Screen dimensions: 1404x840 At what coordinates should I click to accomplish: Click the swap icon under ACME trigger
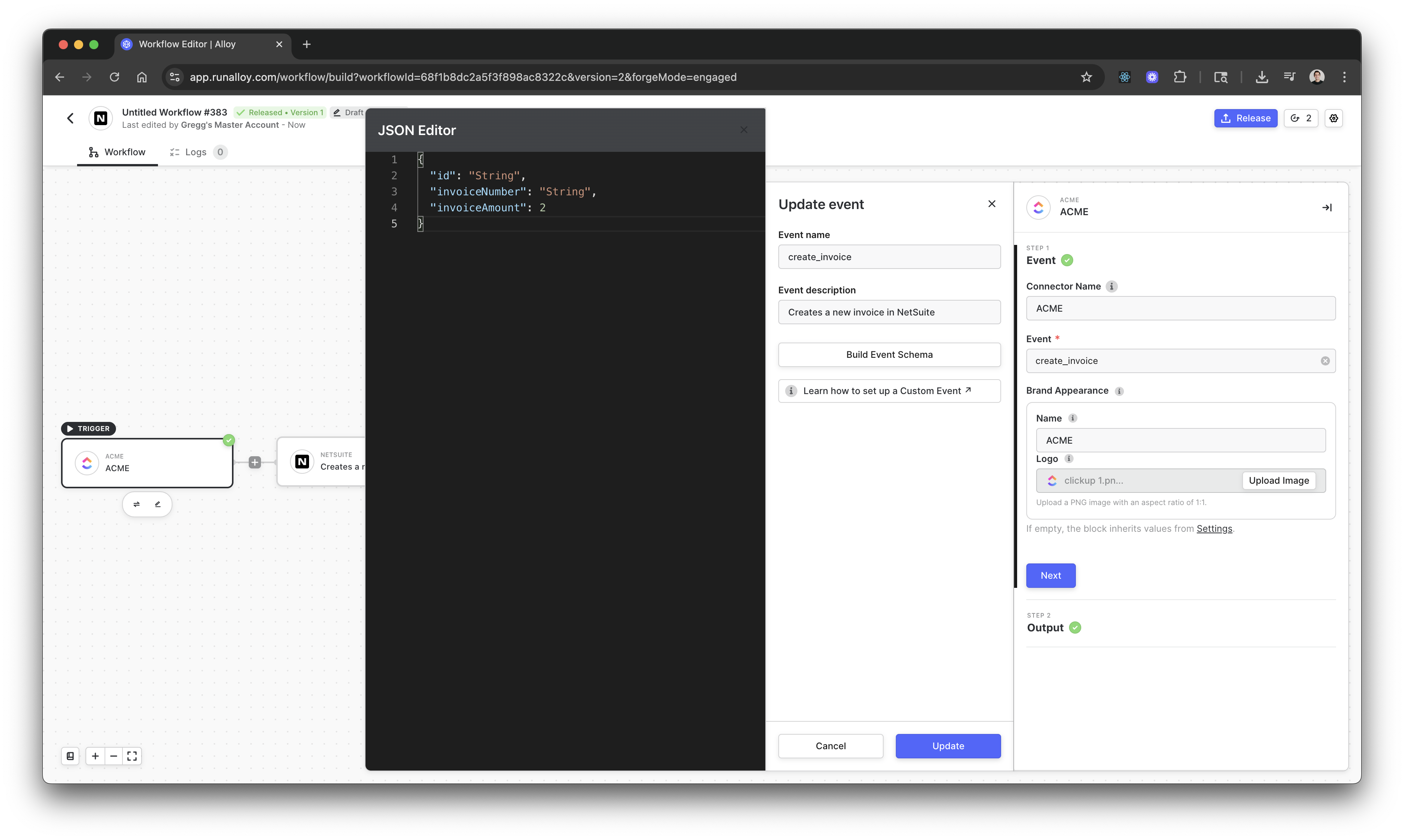137,504
